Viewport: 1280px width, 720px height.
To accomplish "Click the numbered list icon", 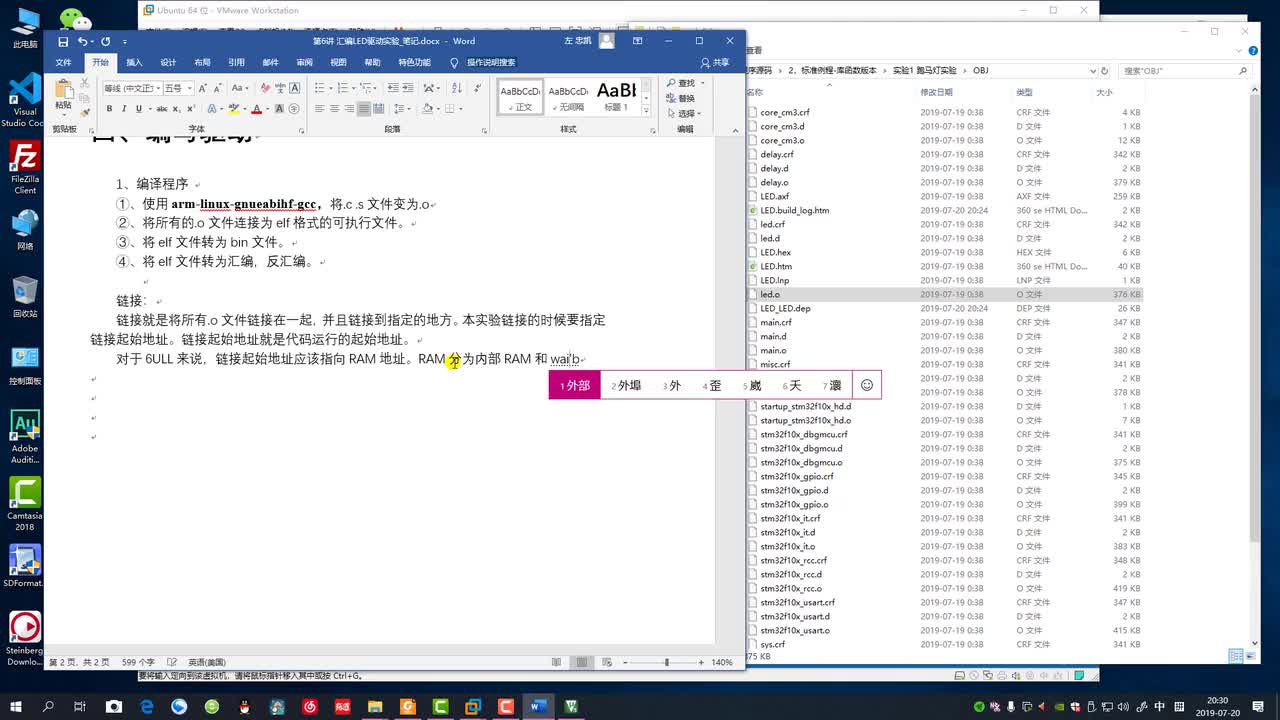I will pos(343,88).
